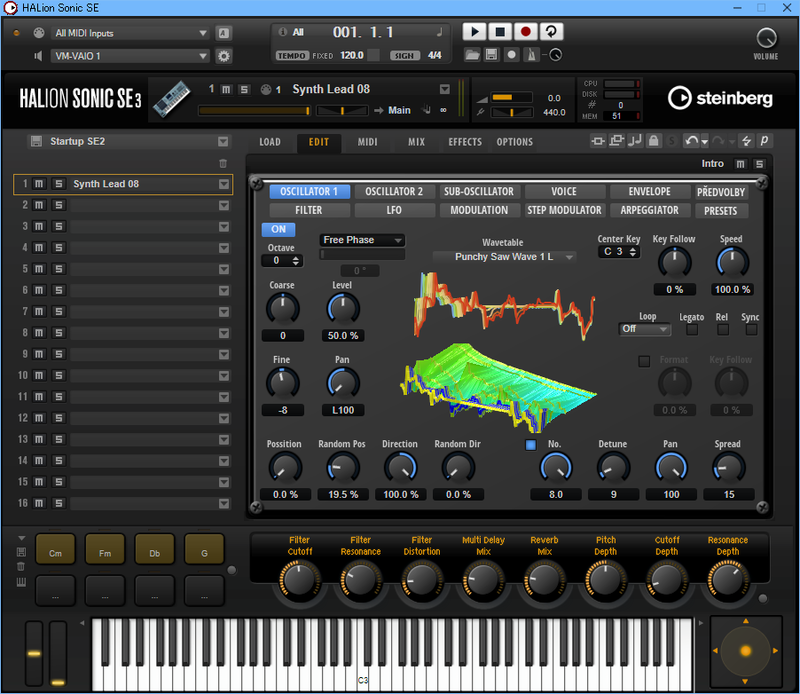This screenshot has height=694, width=800.
Task: Enable the Formant checkbox
Action: click(644, 361)
